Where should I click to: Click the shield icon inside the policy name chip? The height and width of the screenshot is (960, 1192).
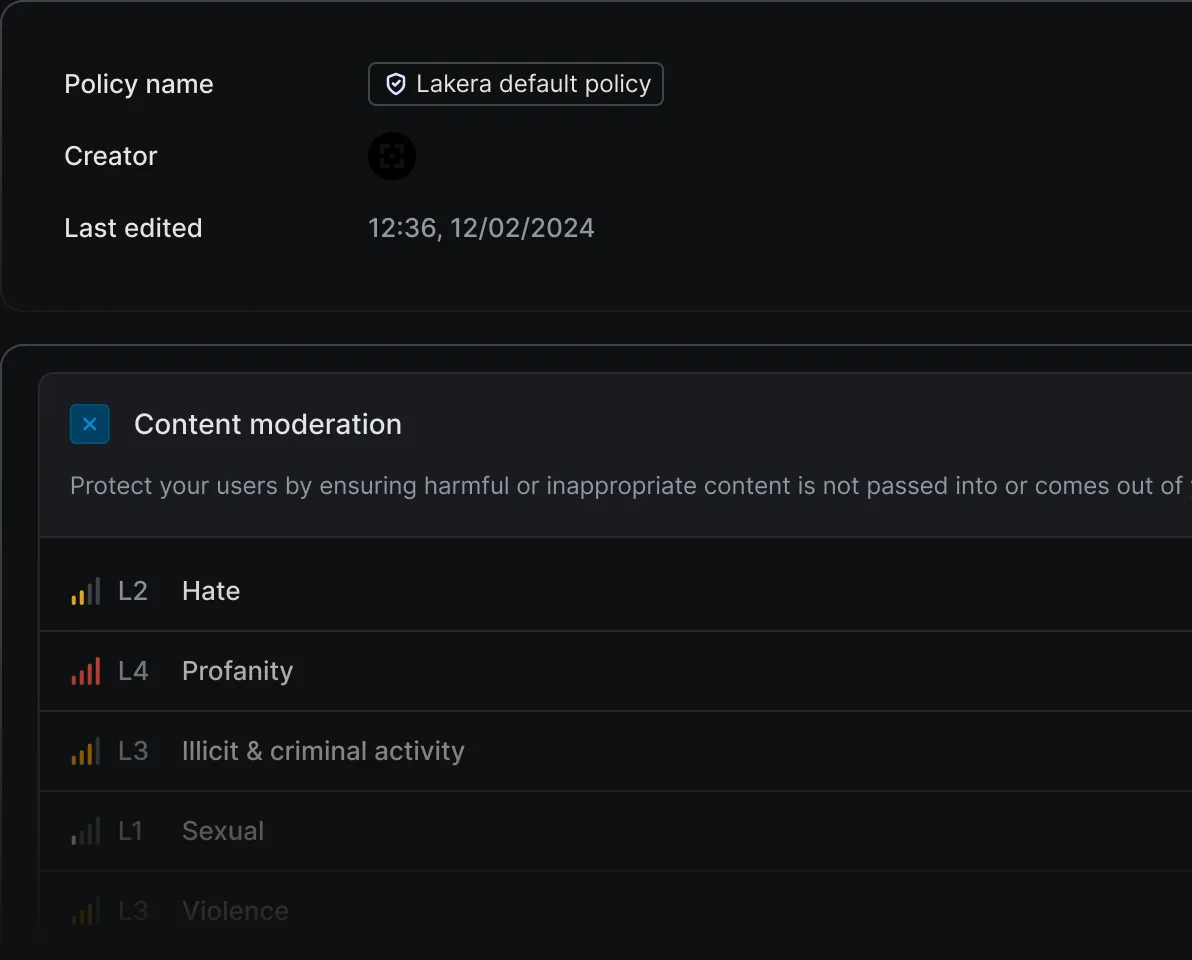(x=396, y=84)
